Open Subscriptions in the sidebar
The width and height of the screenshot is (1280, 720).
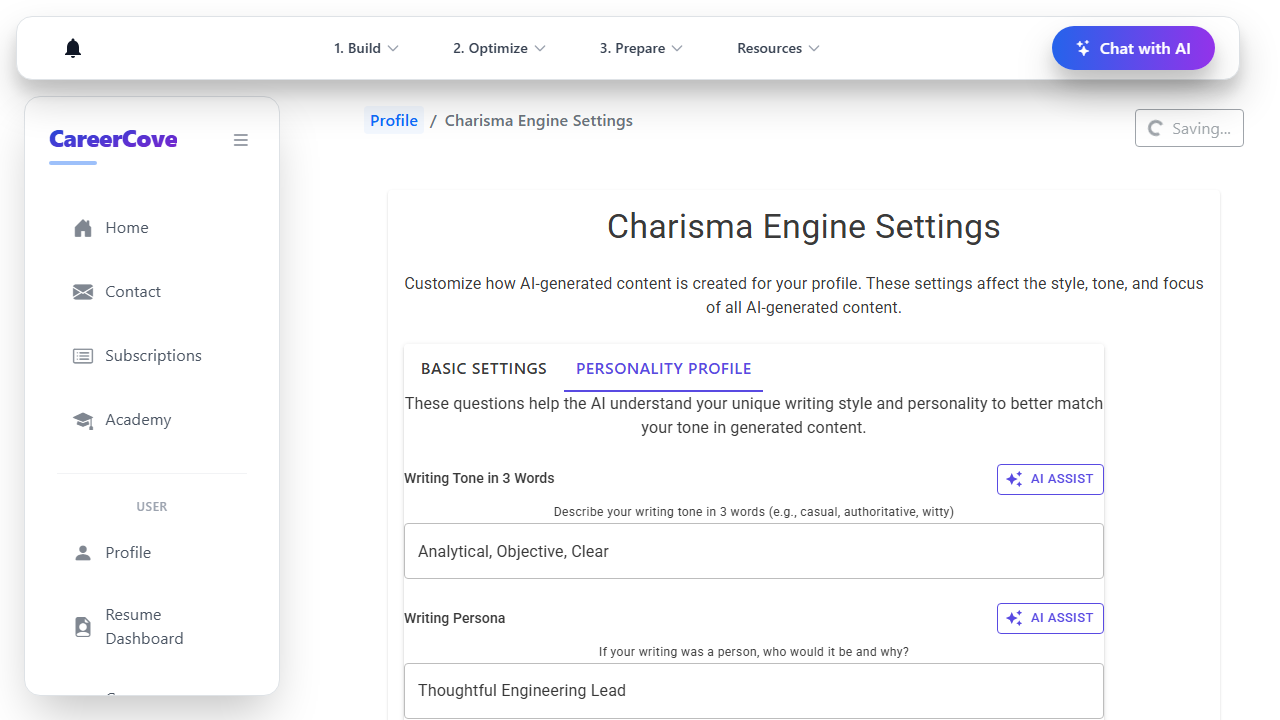pos(152,356)
